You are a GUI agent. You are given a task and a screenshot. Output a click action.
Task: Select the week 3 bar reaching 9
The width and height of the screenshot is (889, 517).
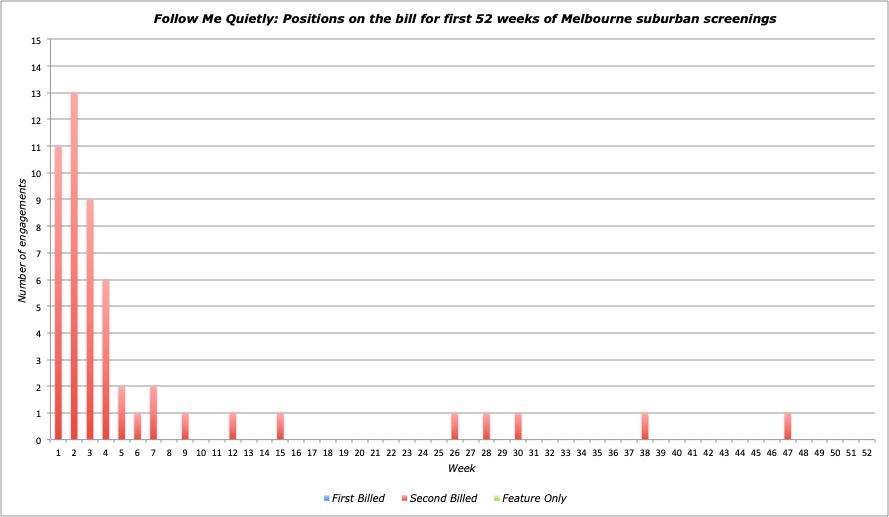coord(90,320)
